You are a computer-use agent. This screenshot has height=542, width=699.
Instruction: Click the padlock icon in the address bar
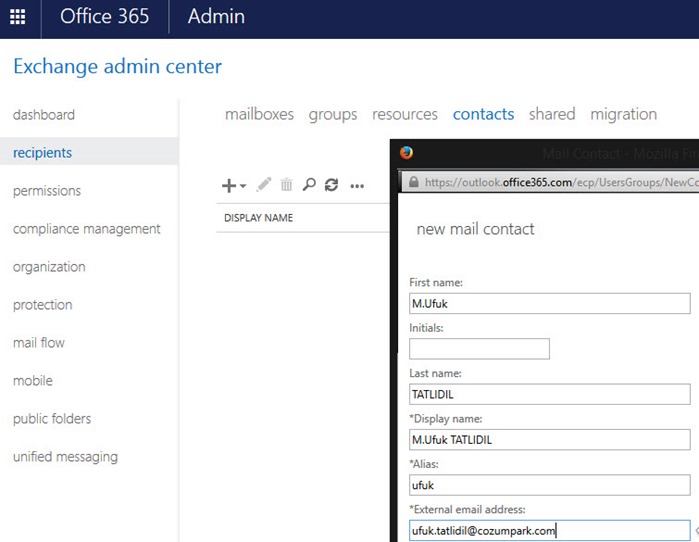tap(414, 182)
